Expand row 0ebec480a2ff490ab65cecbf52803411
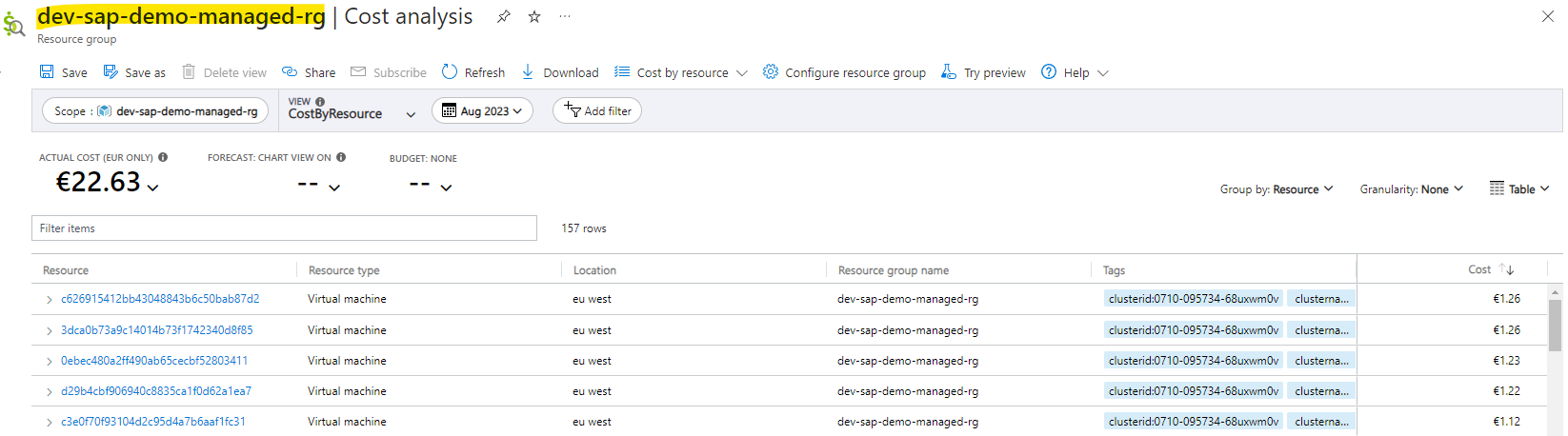This screenshot has width=1568, height=436. pyautogui.click(x=49, y=362)
